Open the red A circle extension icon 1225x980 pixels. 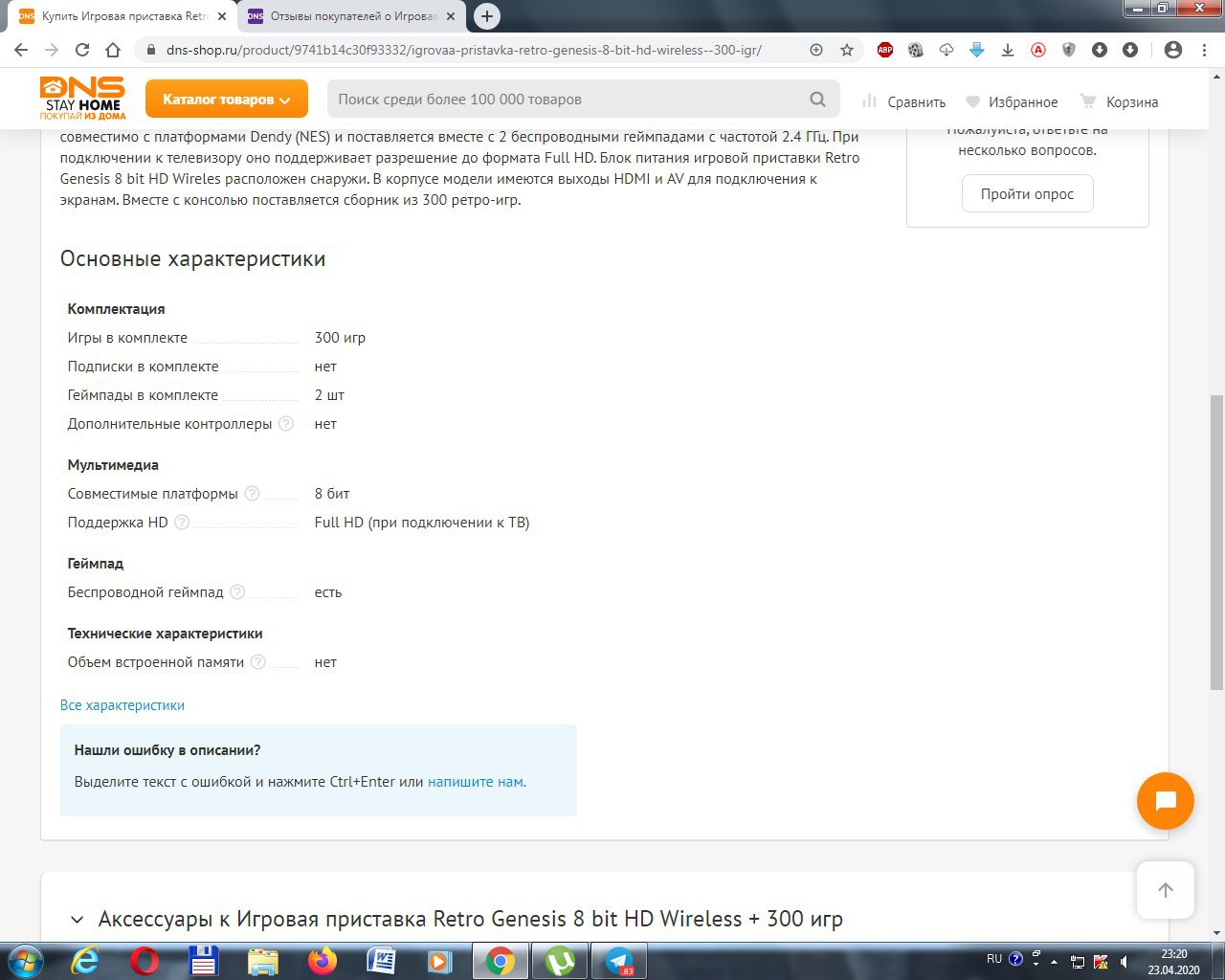1038,50
